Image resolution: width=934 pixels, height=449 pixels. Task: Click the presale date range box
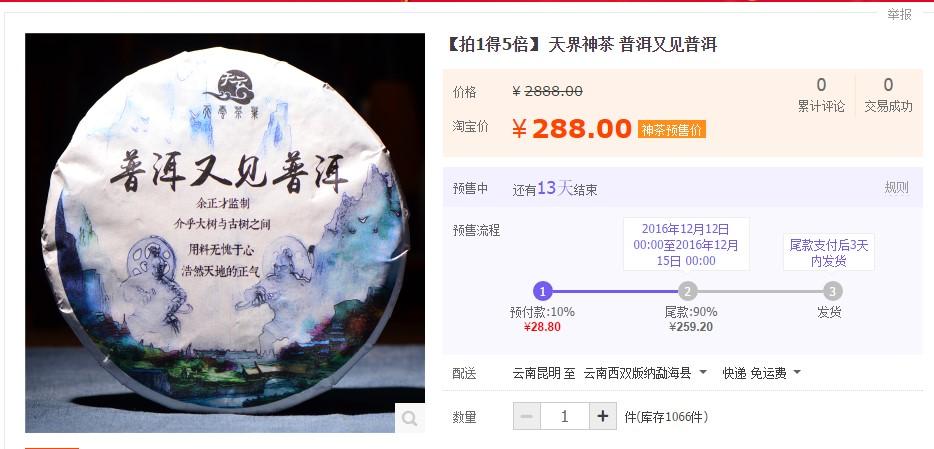[x=686, y=244]
